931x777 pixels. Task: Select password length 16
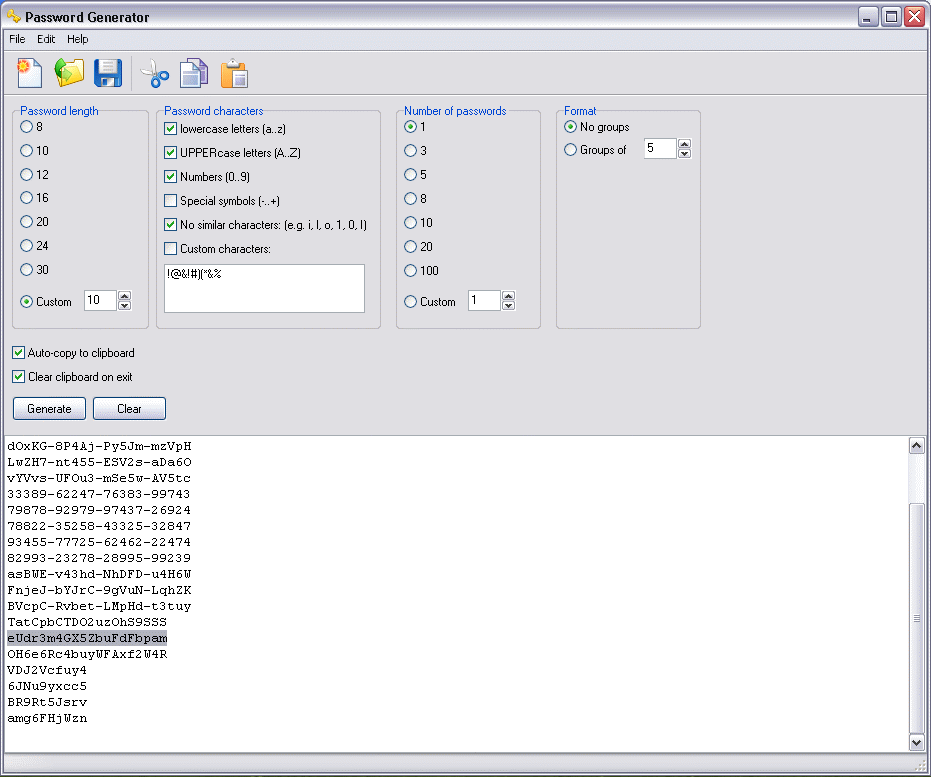coord(26,198)
